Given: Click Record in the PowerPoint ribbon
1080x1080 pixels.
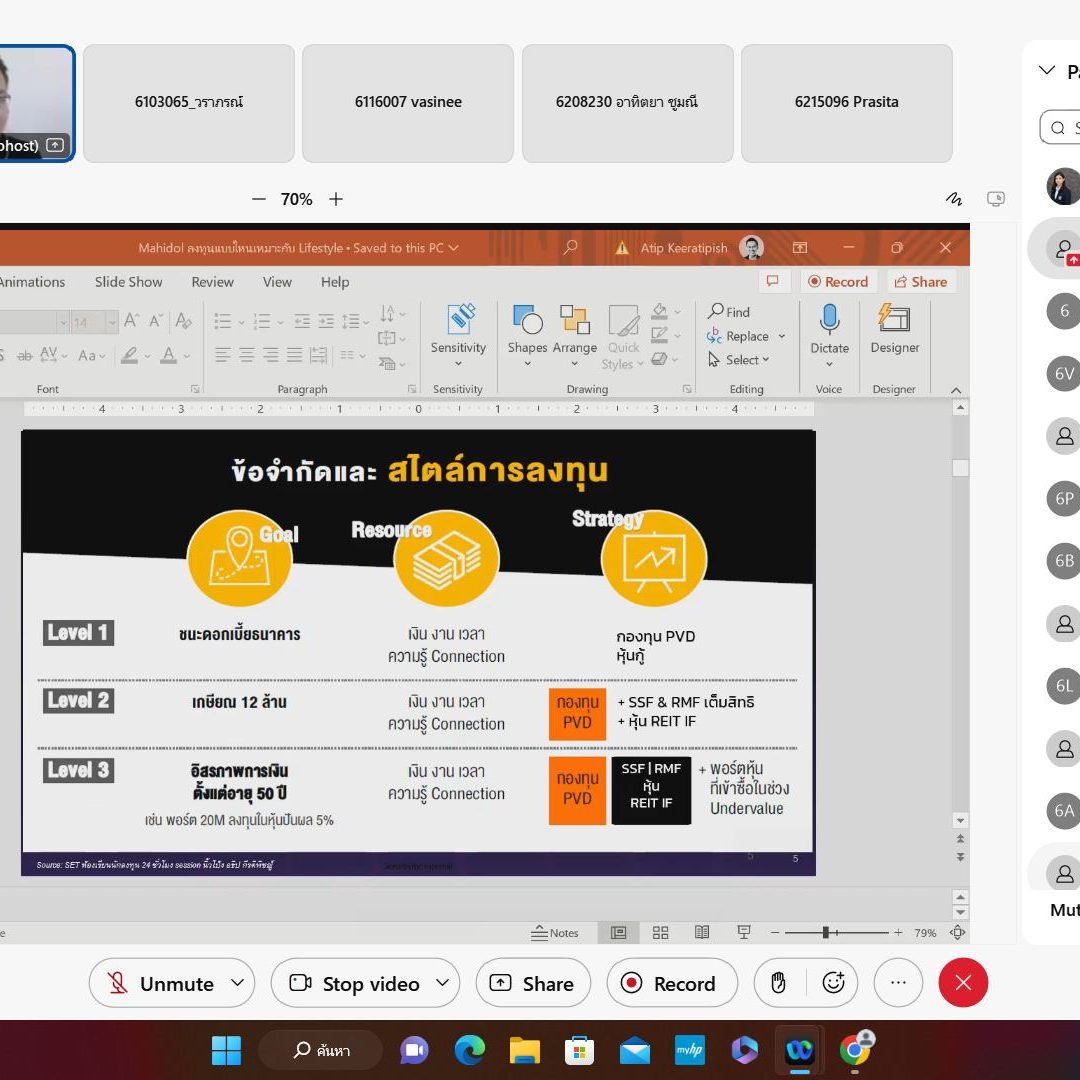Looking at the screenshot, I should pos(838,282).
